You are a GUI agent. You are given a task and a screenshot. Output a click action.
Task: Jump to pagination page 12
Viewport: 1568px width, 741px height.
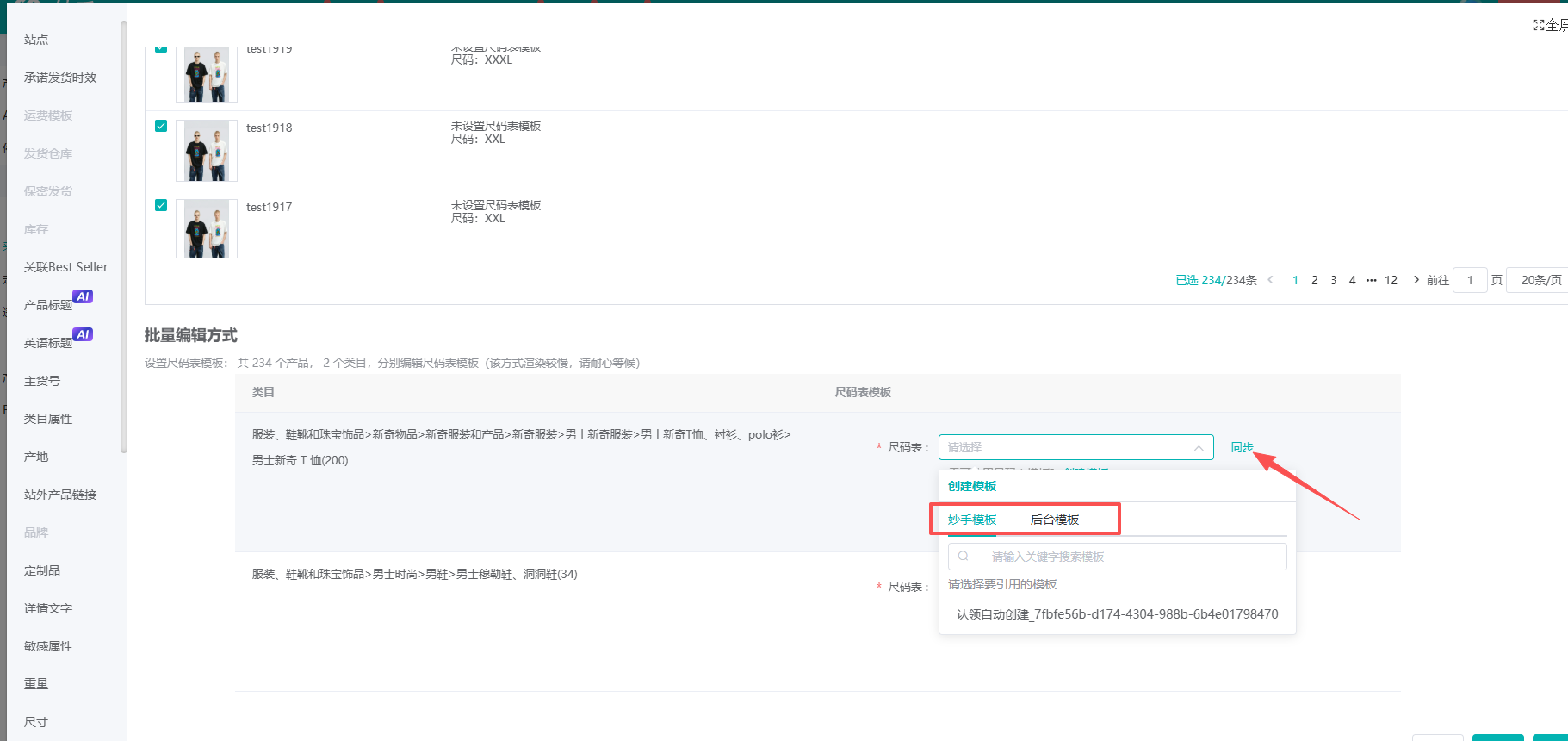(x=1391, y=280)
